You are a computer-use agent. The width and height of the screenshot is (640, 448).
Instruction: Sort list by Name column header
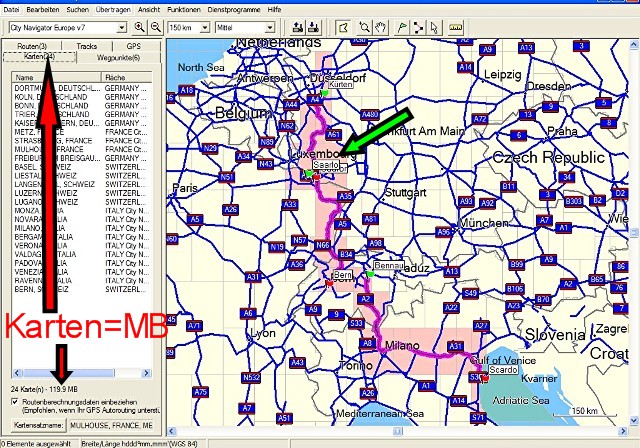tap(56, 77)
